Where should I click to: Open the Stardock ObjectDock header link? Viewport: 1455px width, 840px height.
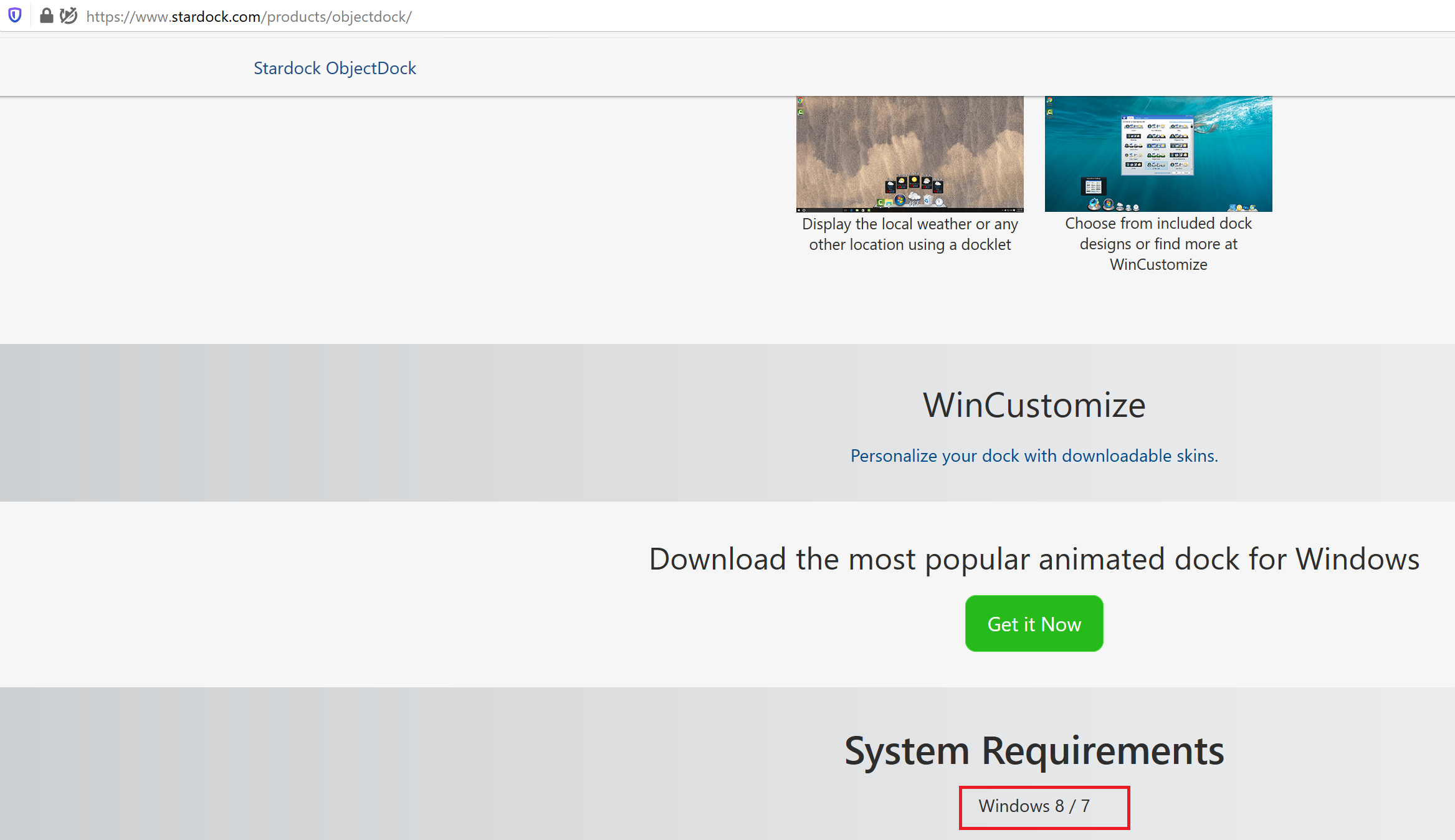pos(335,68)
